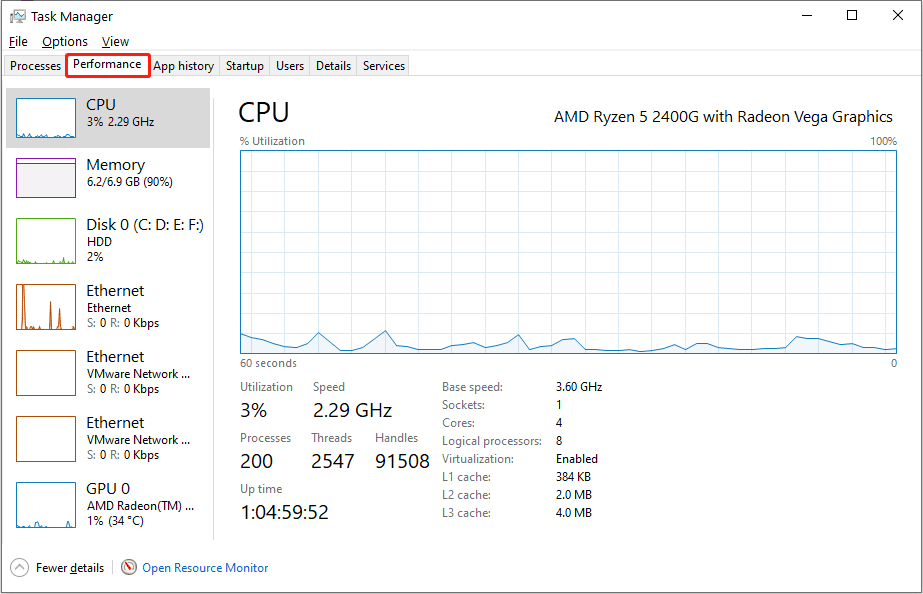This screenshot has width=923, height=594.
Task: Click the Resource Monitor gauge icon
Action: pyautogui.click(x=128, y=567)
